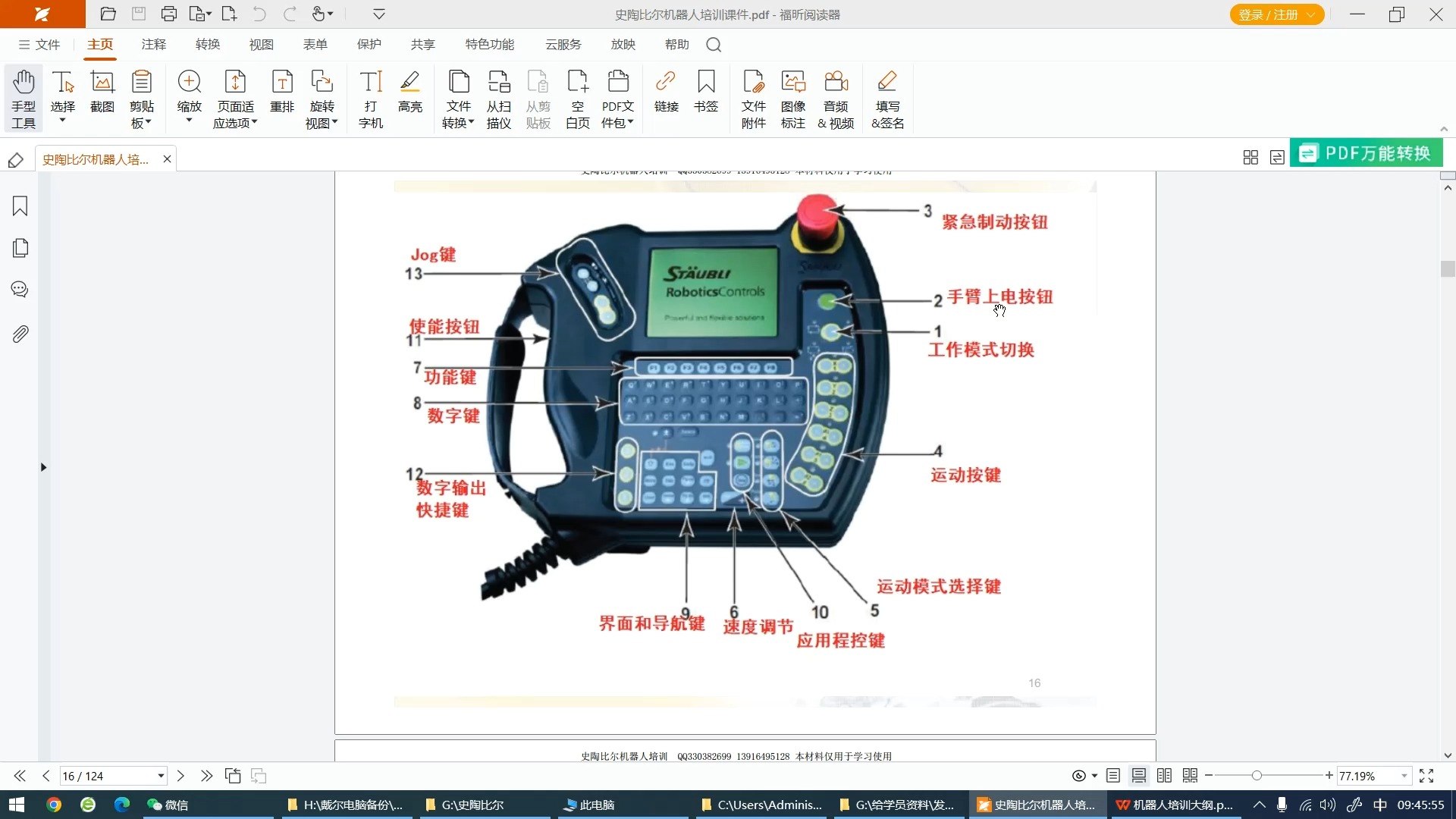Open the Clipboard (剪贴板) tool
Viewport: 1456px width, 819px height.
142,99
